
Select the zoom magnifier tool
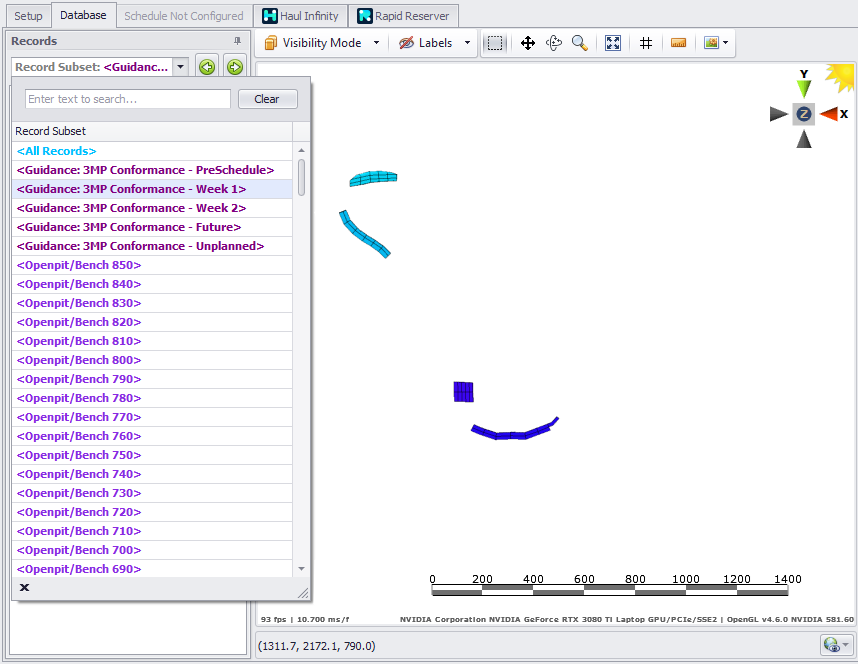click(x=580, y=43)
